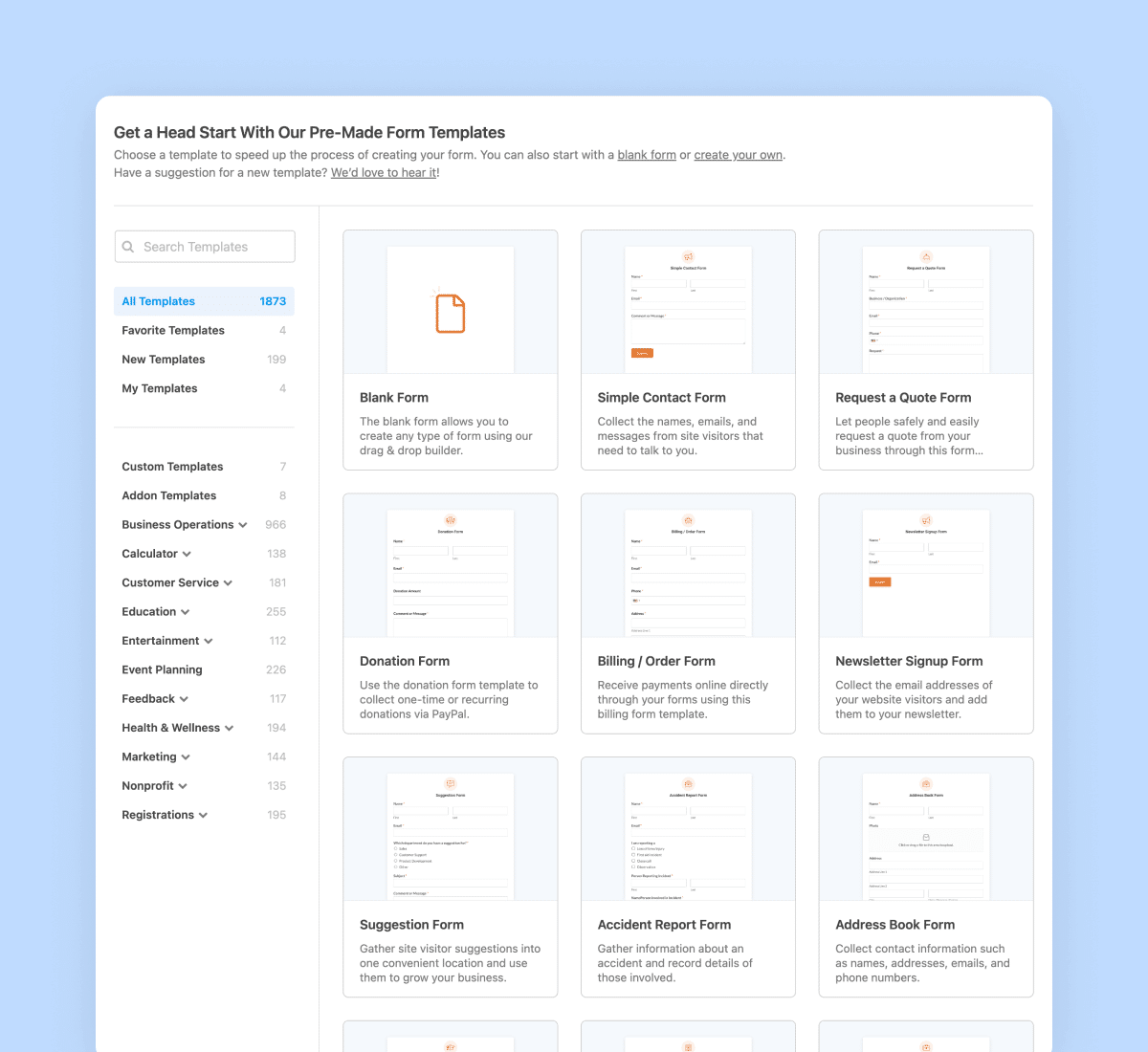Select the Event Planning category
This screenshot has width=1148, height=1052.
click(x=162, y=669)
